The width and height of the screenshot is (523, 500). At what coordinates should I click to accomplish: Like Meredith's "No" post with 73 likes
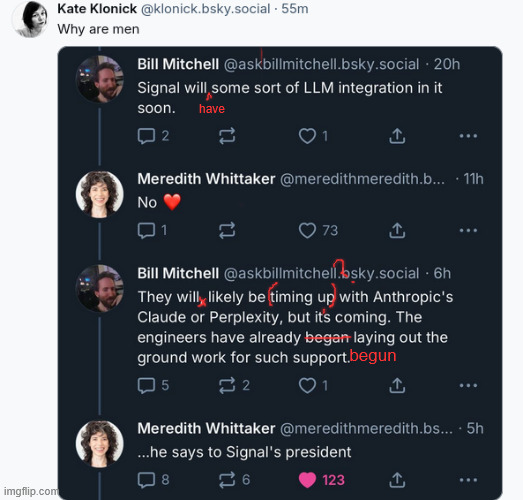click(x=318, y=230)
